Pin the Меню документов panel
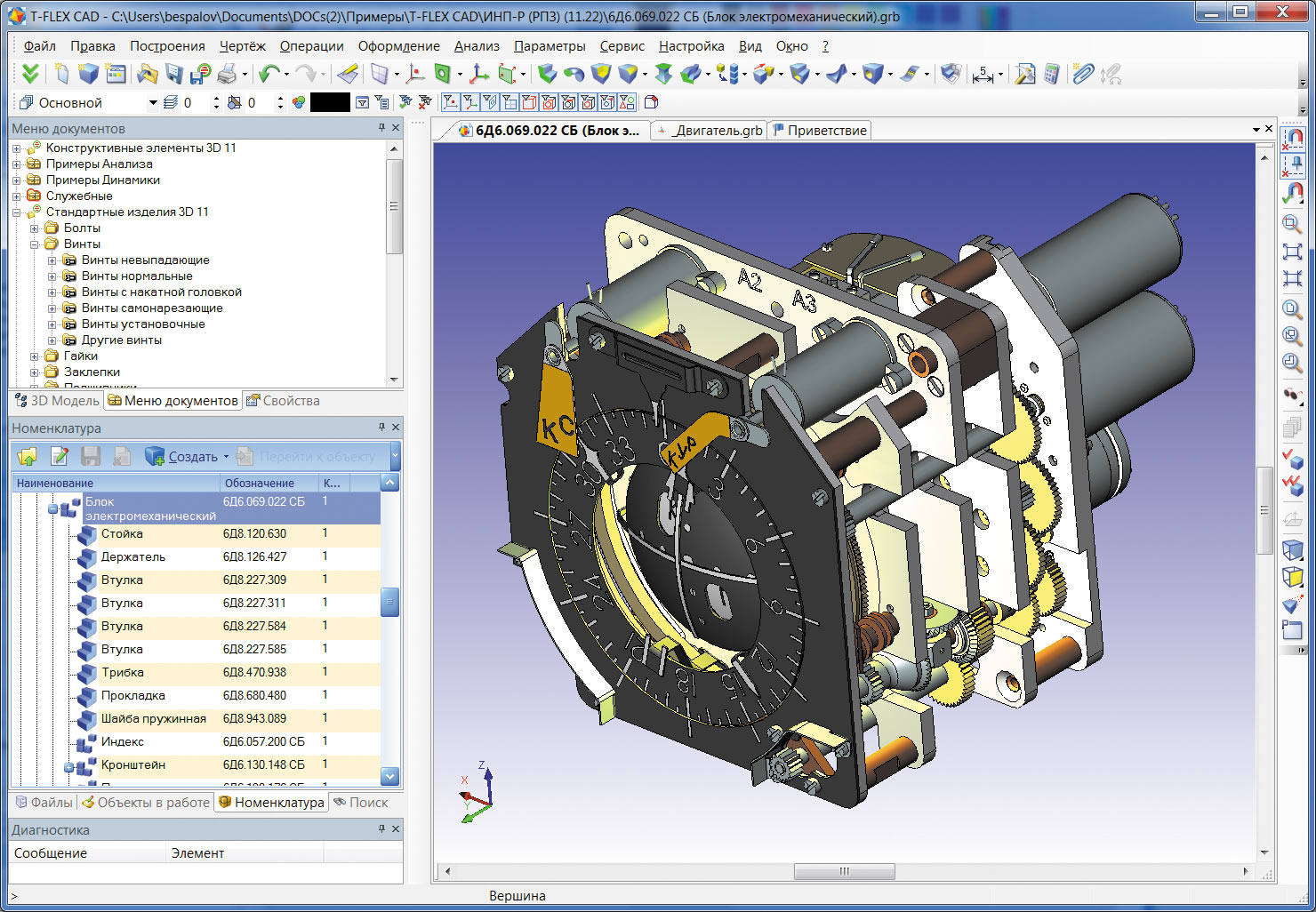 381,128
